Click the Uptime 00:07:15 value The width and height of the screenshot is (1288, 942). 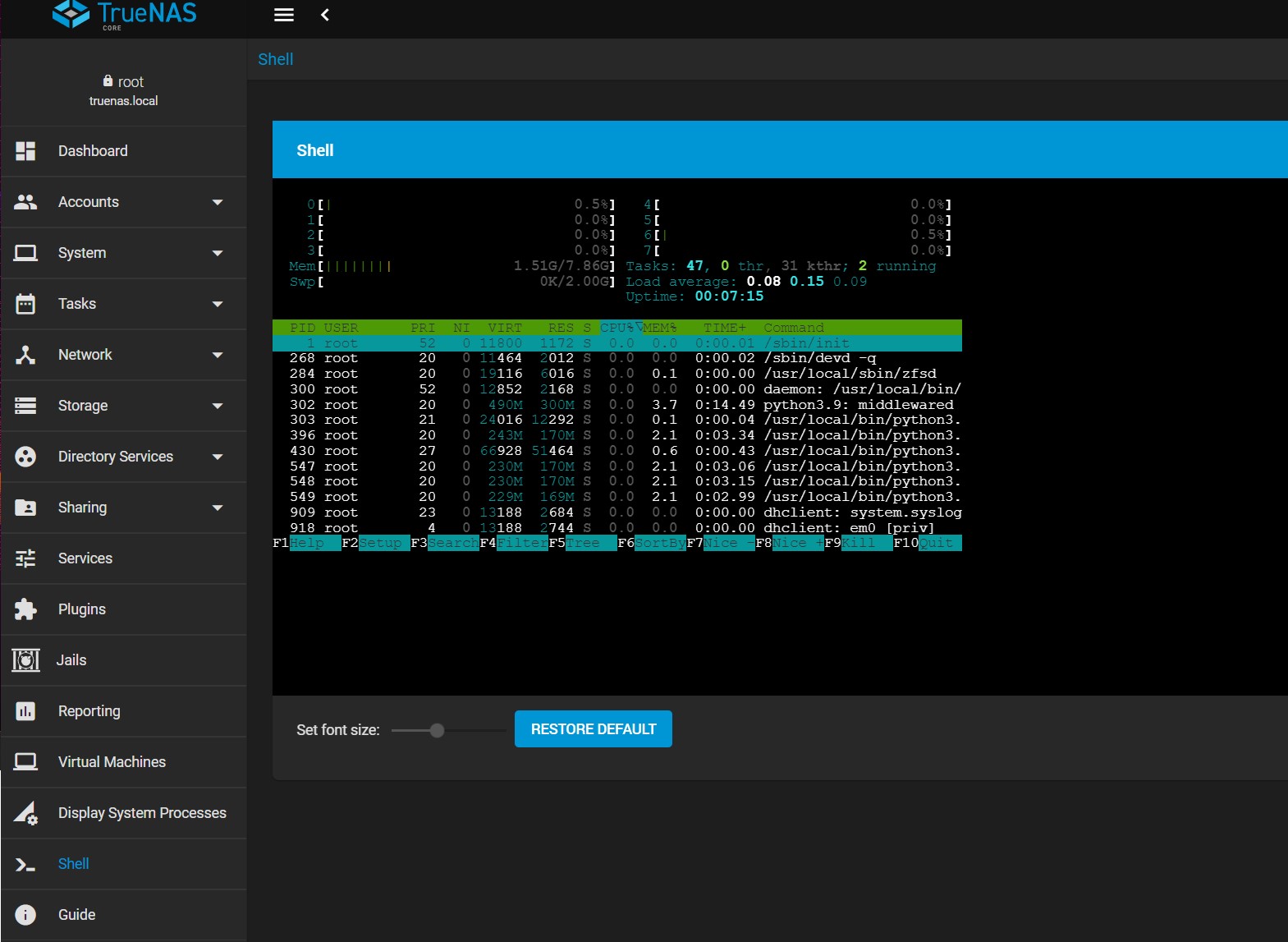pyautogui.click(x=729, y=296)
